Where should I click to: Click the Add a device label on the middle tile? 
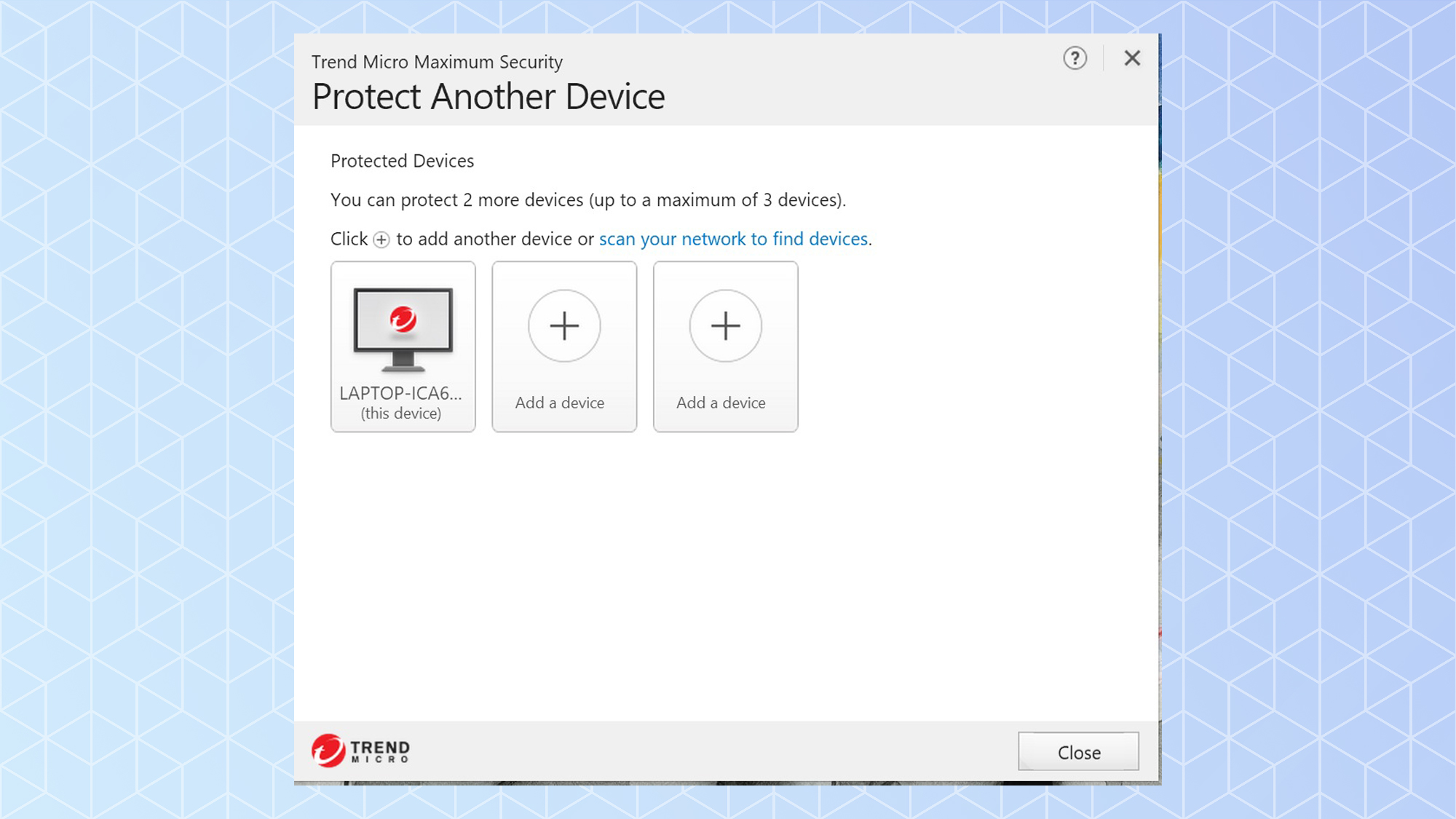click(x=560, y=403)
